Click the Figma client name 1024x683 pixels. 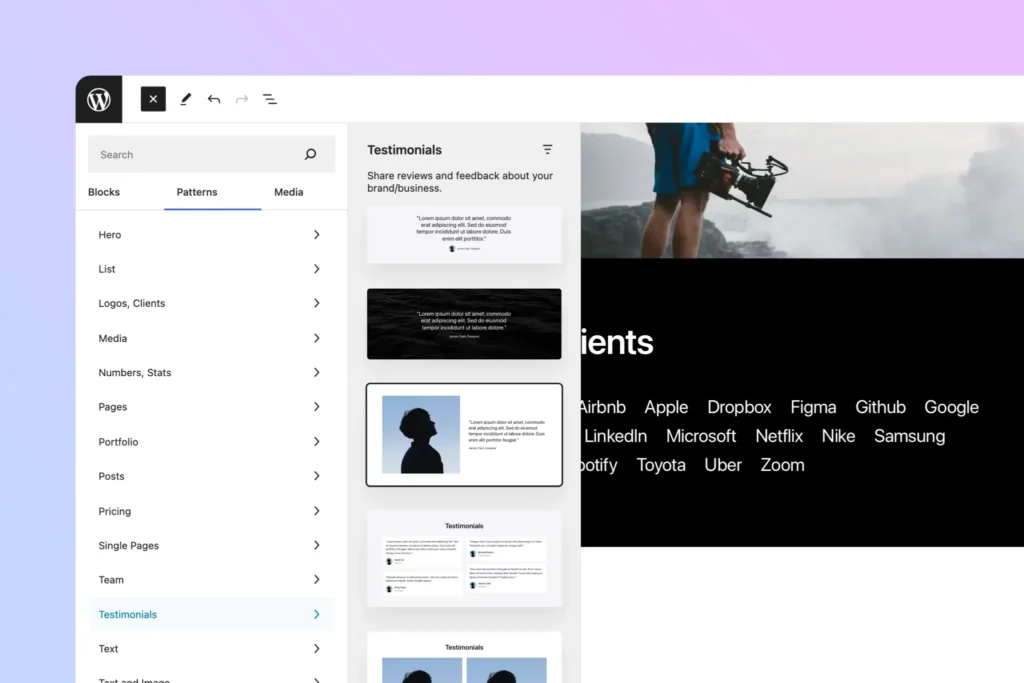pyautogui.click(x=813, y=407)
